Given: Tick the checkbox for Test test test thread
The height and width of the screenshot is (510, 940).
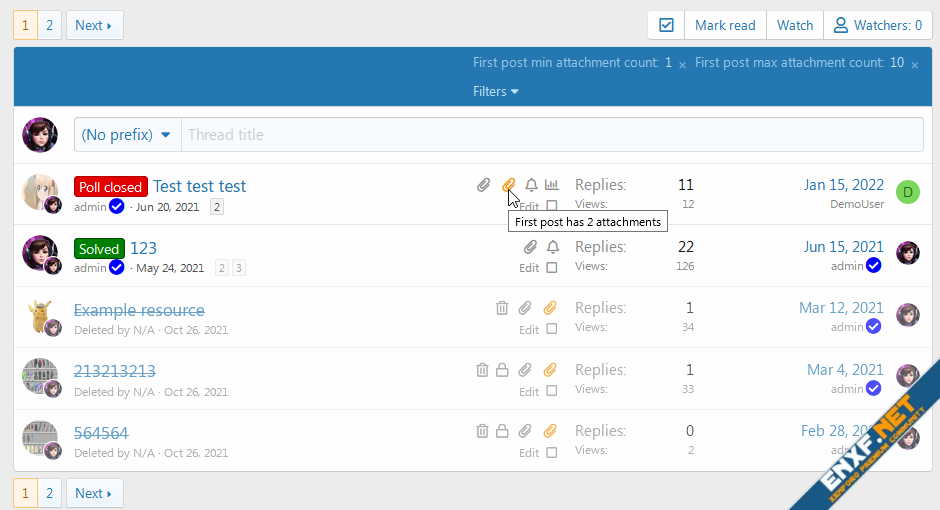Looking at the screenshot, I should [552, 207].
